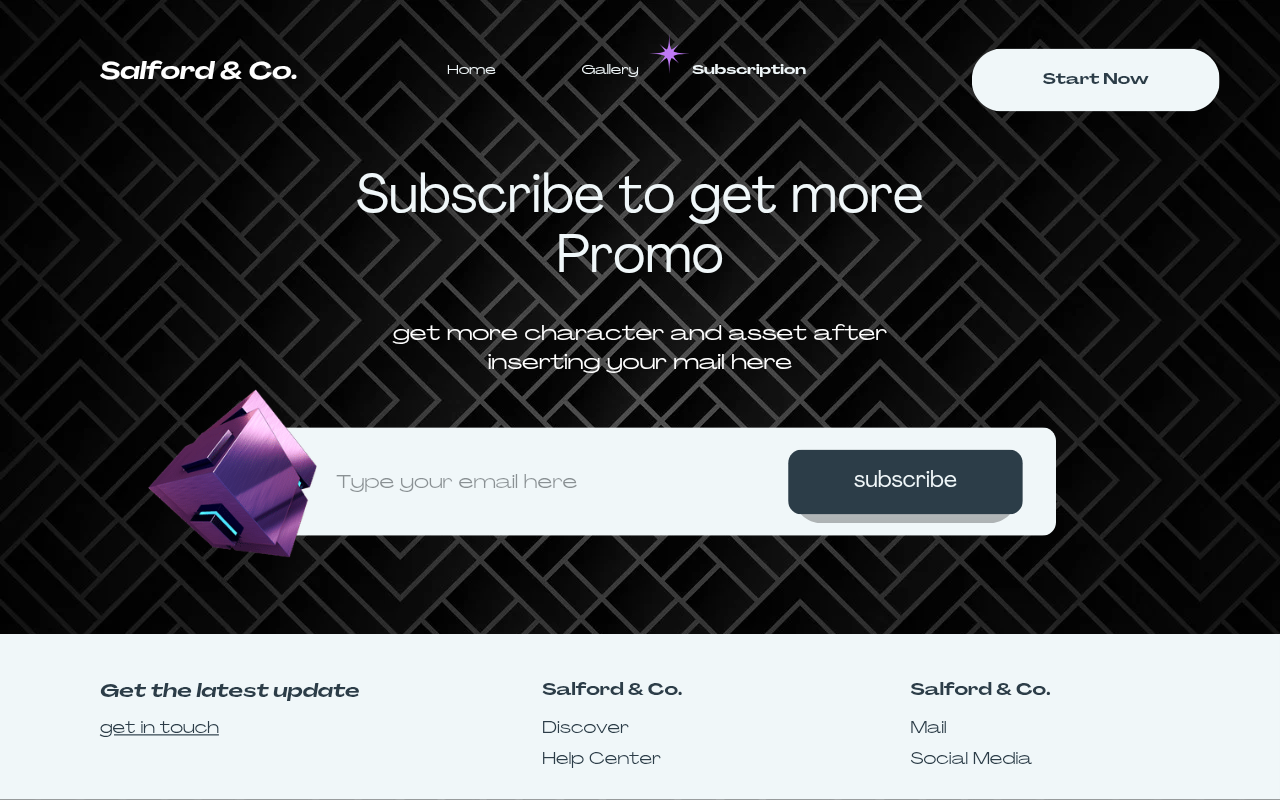This screenshot has height=800, width=1280.
Task: Hit the subscribe button
Action: click(x=904, y=481)
